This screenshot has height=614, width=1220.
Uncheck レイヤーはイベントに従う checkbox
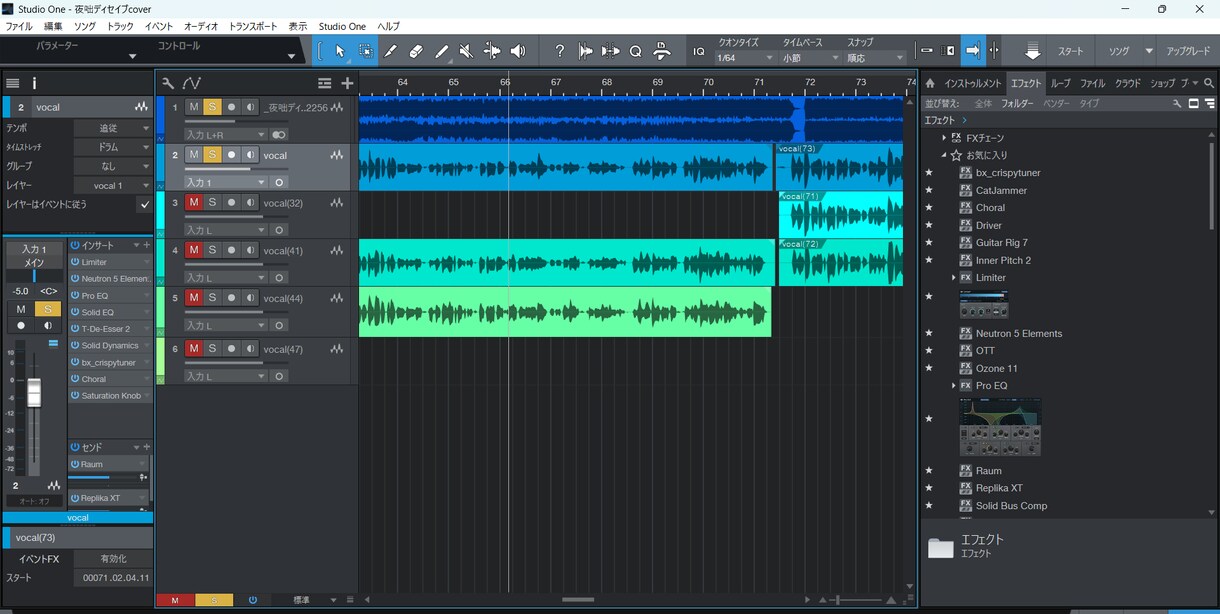pos(144,204)
